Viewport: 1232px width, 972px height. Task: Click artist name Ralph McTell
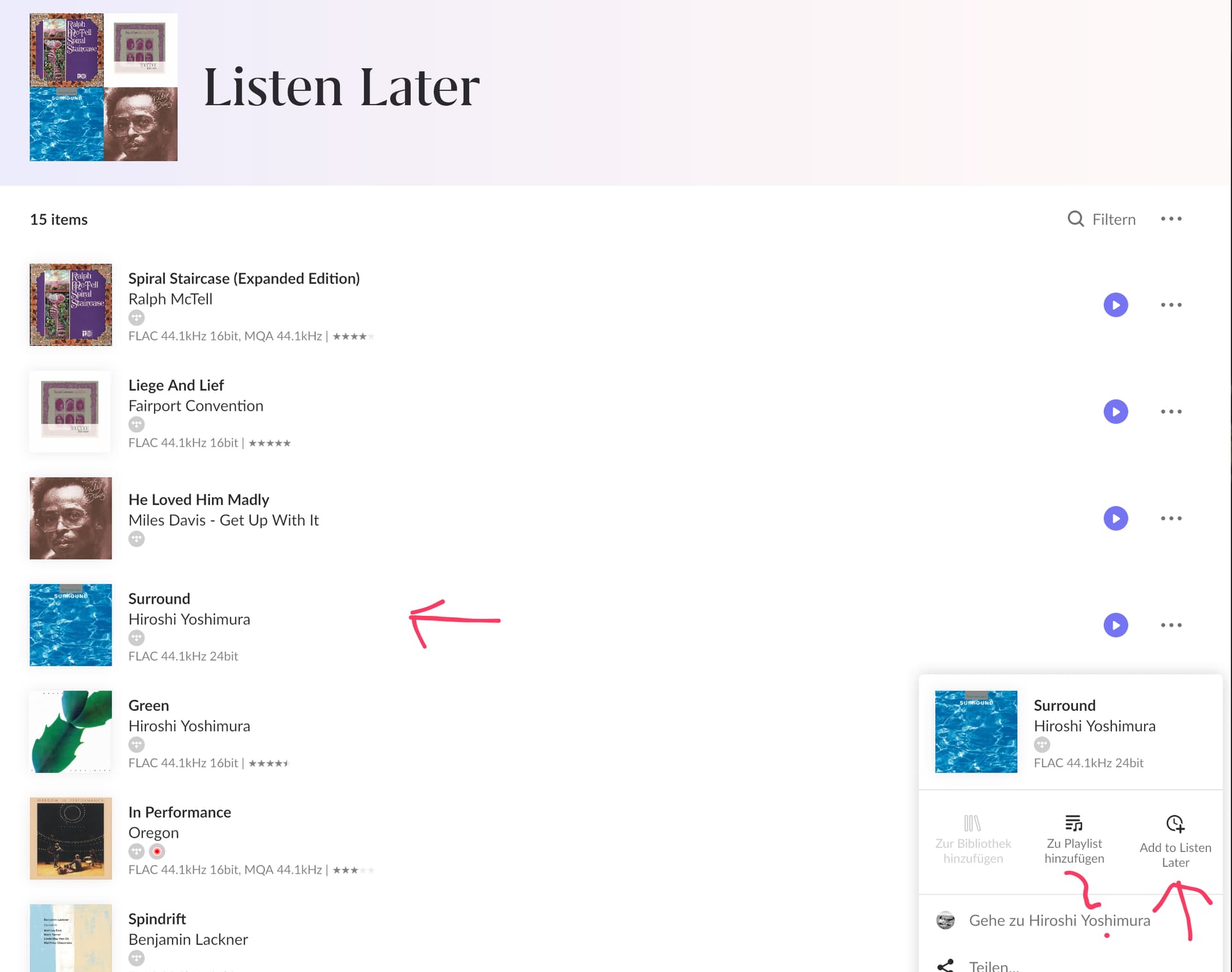(x=170, y=299)
